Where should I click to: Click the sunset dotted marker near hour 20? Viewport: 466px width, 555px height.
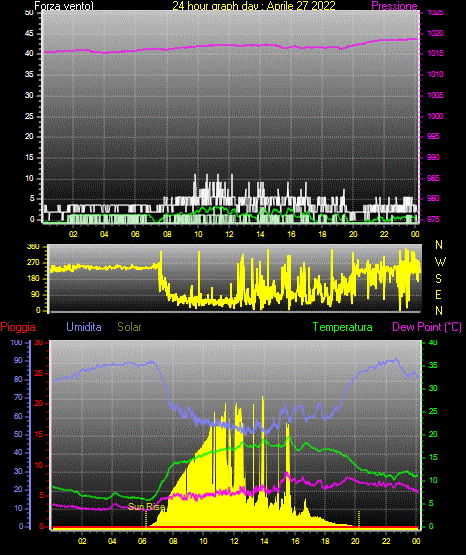coord(359,519)
